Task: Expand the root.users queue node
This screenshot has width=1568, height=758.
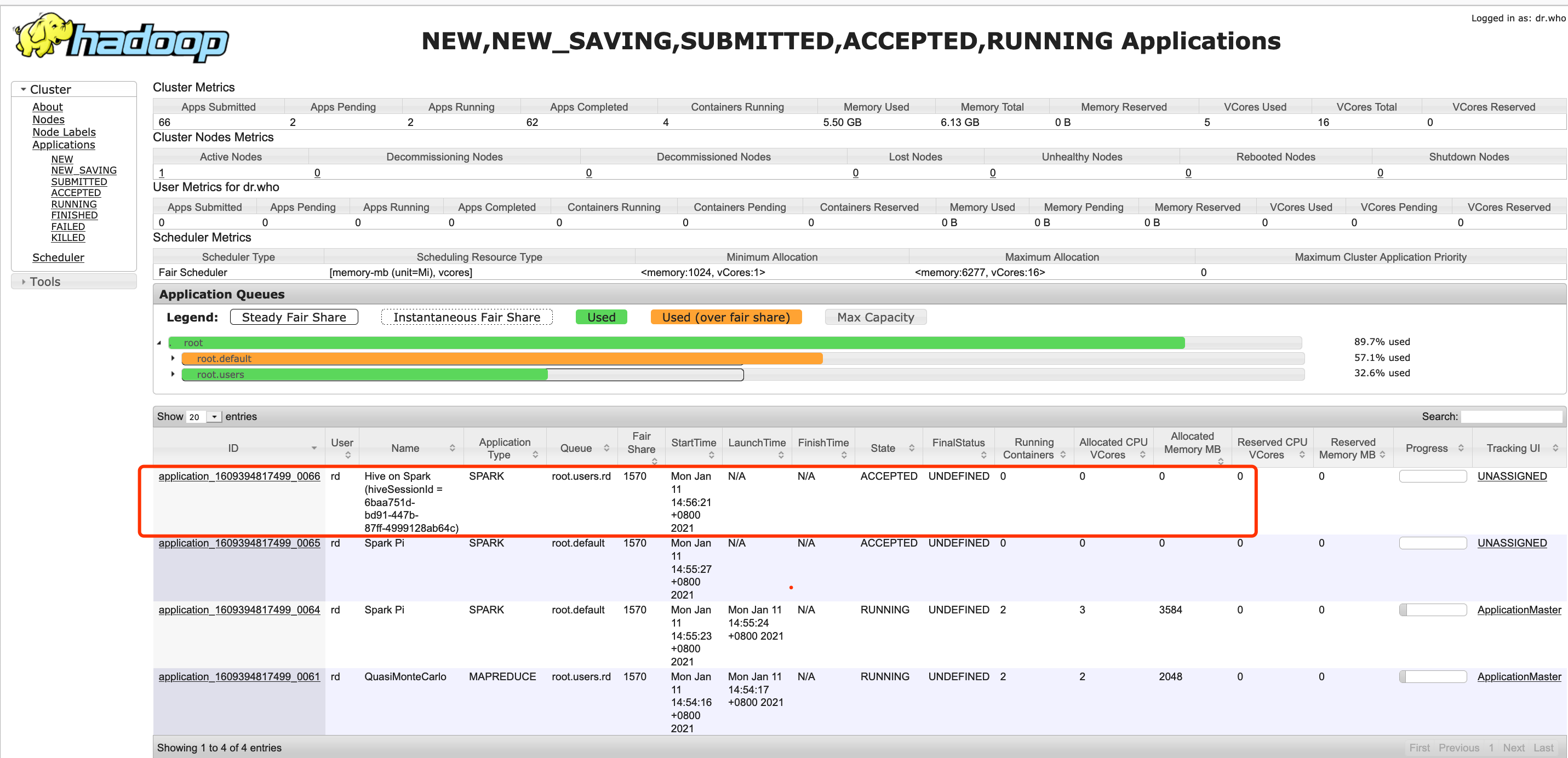Action: coord(173,374)
